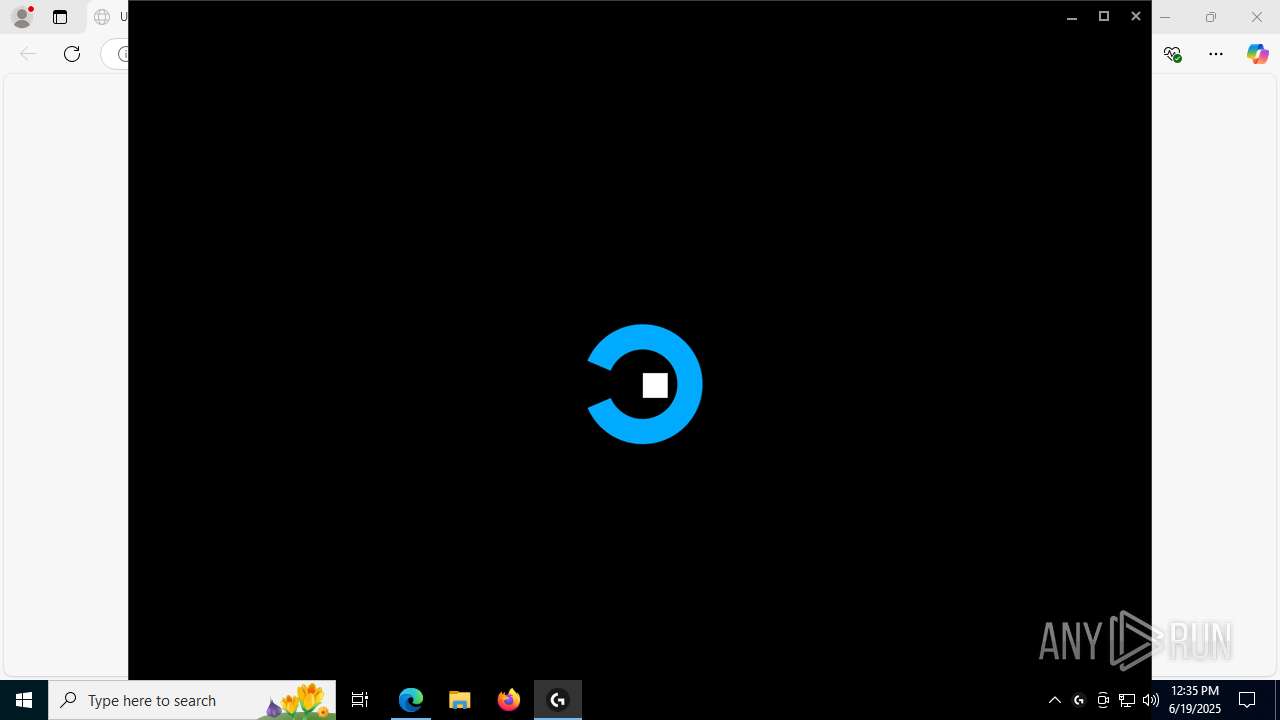Select the Edge browser tab
The image size is (1280, 720).
pos(108,17)
